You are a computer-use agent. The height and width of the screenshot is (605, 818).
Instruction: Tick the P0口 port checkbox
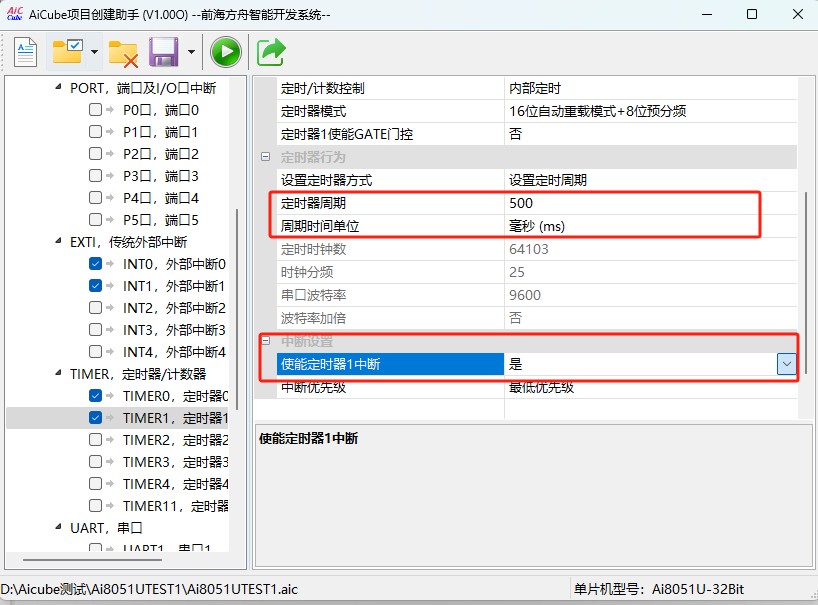point(95,110)
